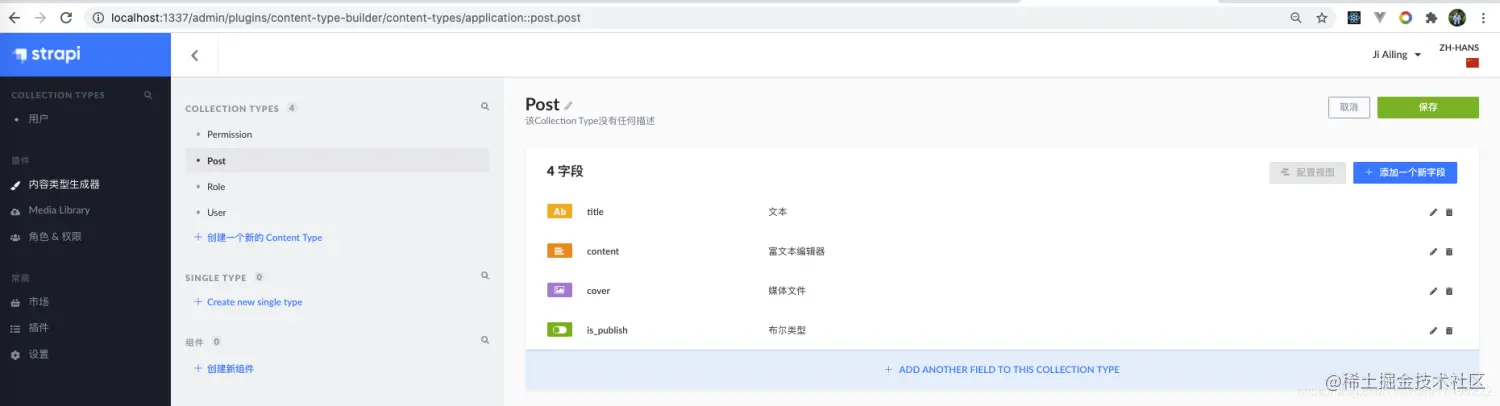Open the browser zoom magnifier icon
1500x406 pixels.
(x=1296, y=18)
